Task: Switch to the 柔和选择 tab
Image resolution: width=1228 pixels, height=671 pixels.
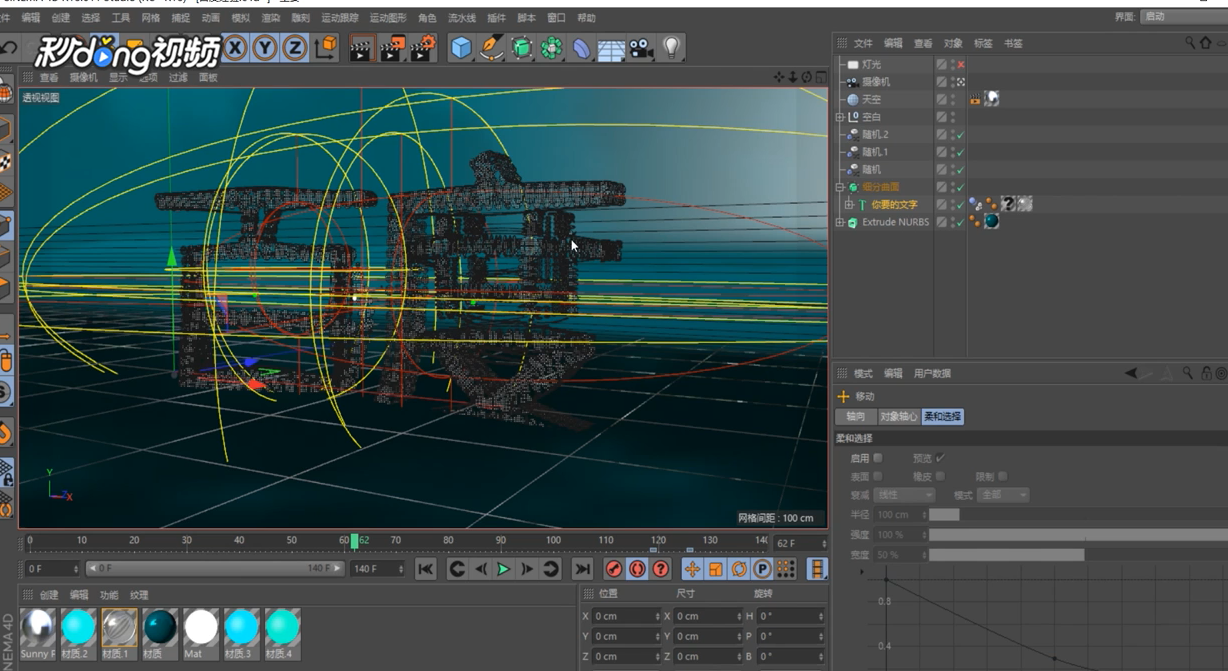Action: tap(942, 416)
